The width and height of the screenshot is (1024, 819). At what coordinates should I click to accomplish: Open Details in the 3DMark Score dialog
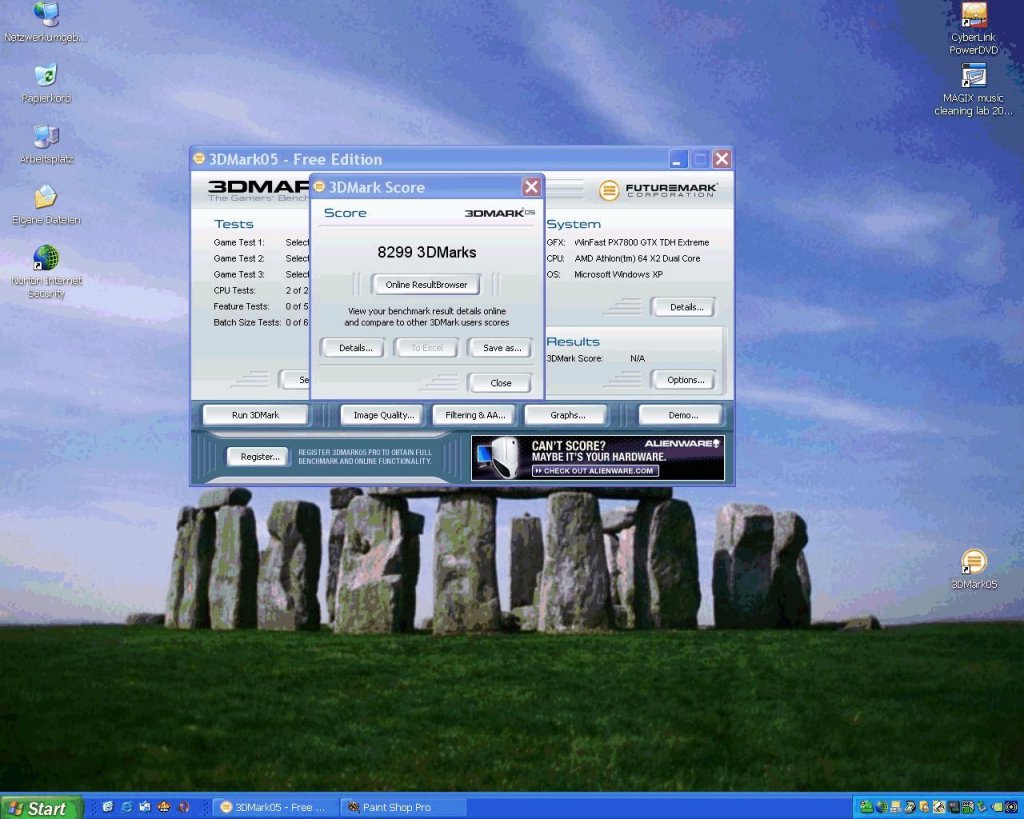pyautogui.click(x=355, y=347)
